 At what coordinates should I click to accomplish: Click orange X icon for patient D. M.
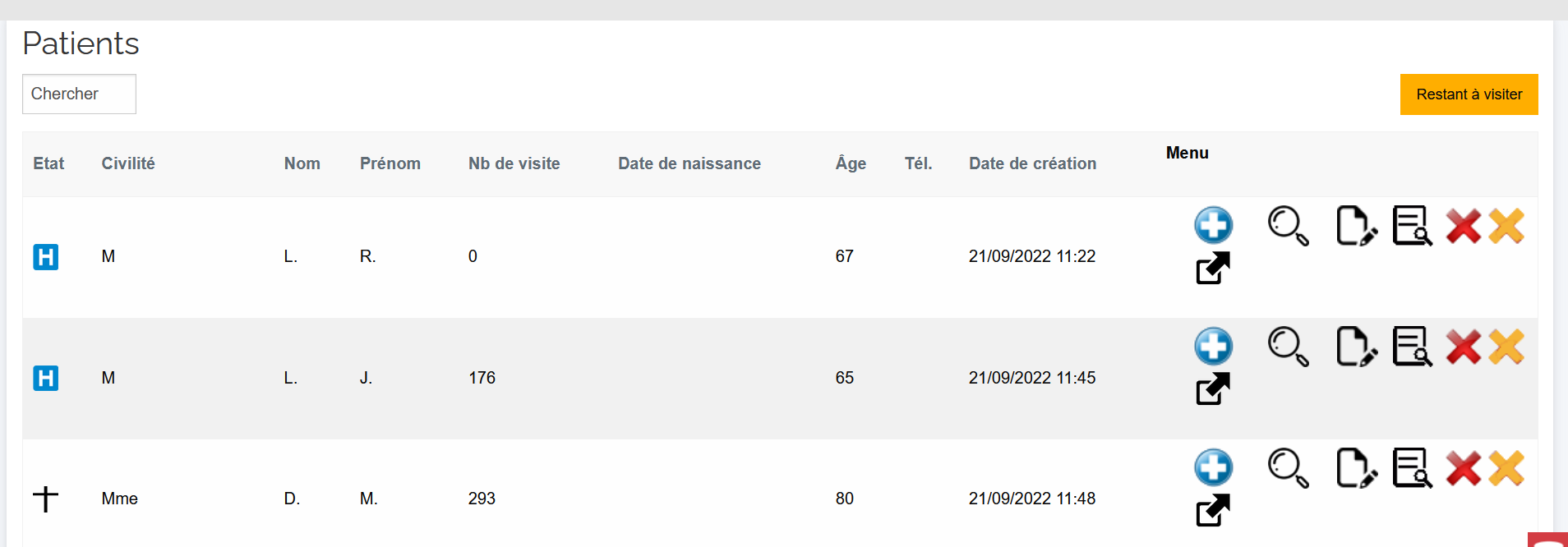tap(1506, 468)
